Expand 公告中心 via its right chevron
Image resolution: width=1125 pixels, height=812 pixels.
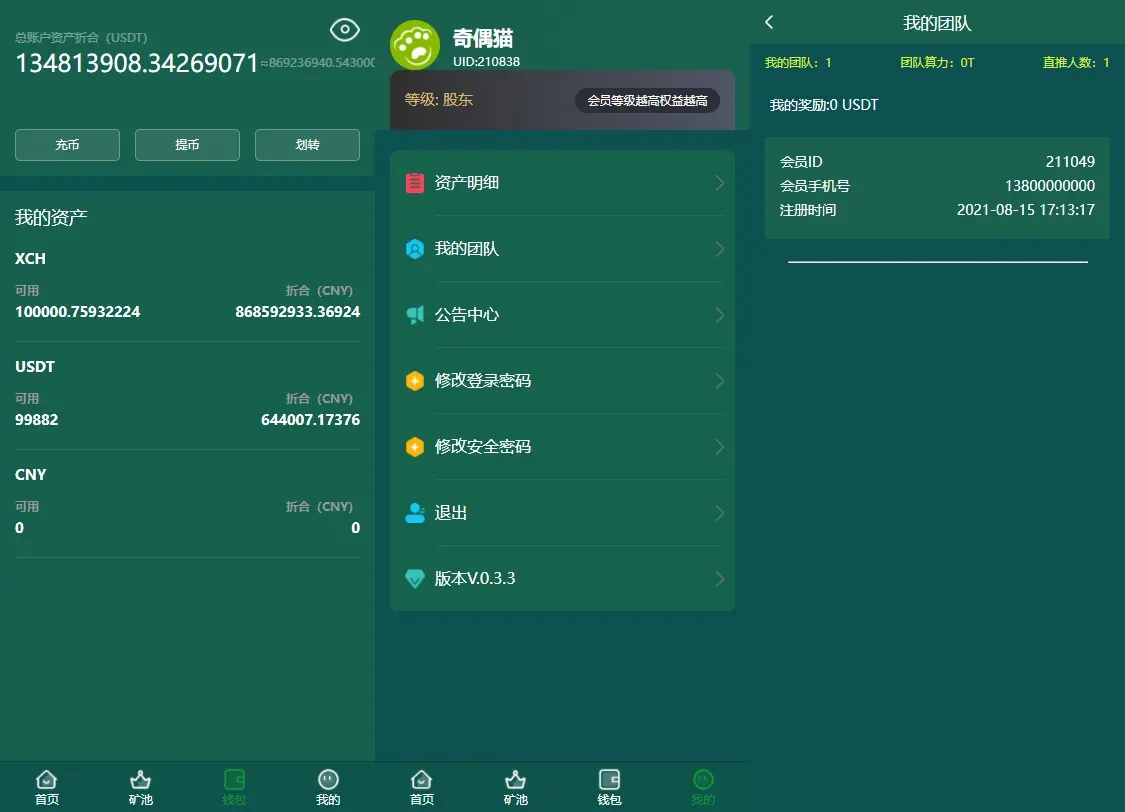(719, 315)
